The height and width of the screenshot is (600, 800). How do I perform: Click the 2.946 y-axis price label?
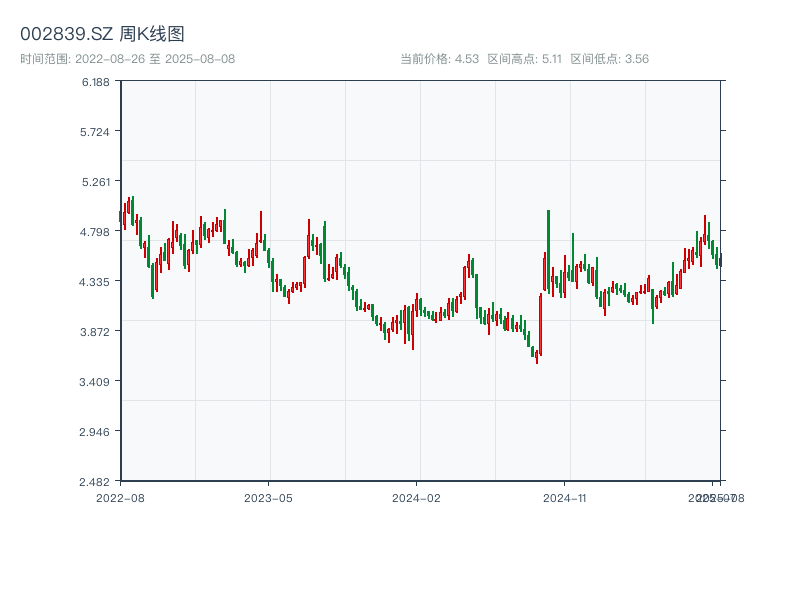coord(96,432)
